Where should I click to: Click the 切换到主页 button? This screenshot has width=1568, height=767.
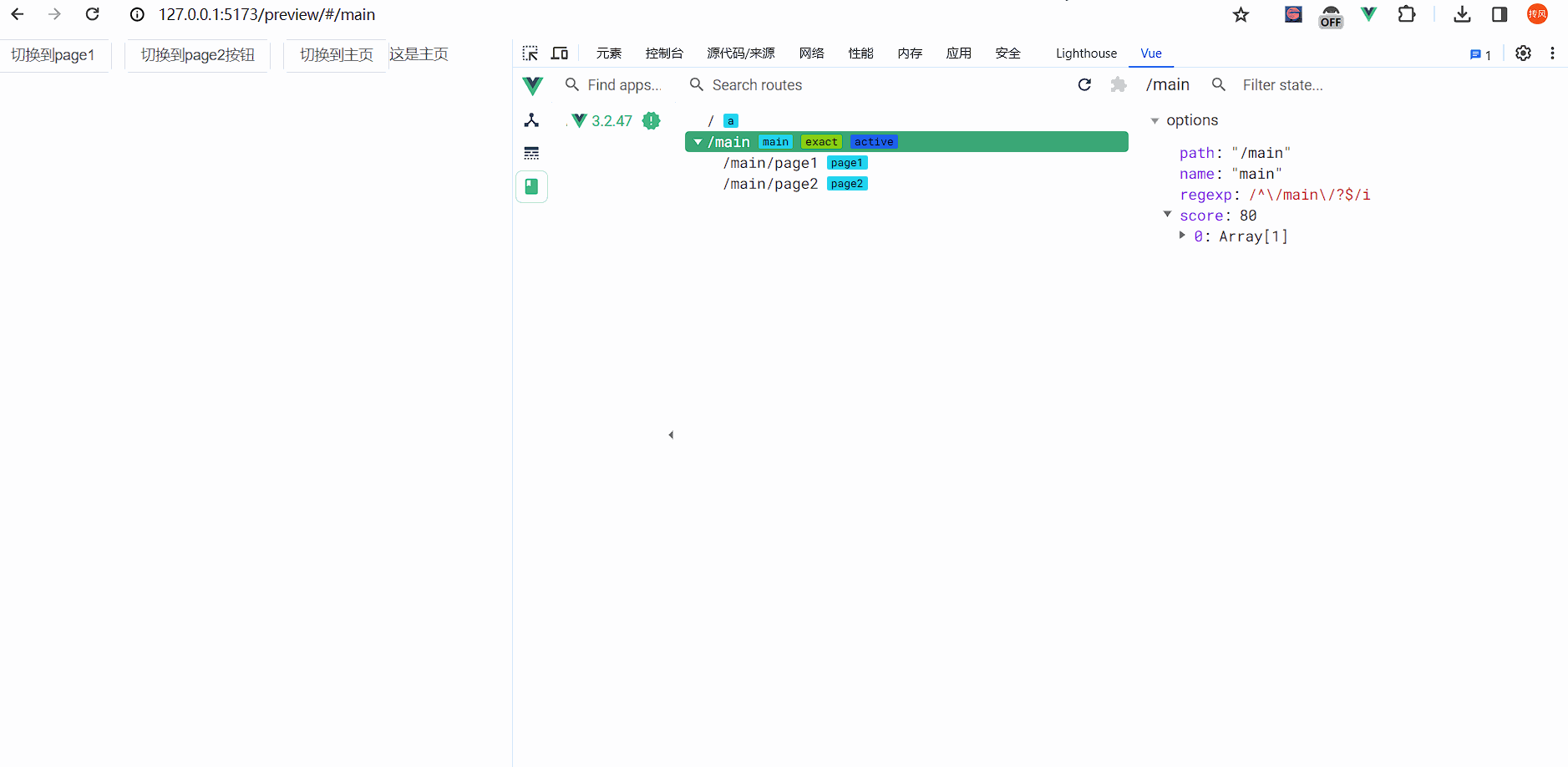(x=336, y=55)
